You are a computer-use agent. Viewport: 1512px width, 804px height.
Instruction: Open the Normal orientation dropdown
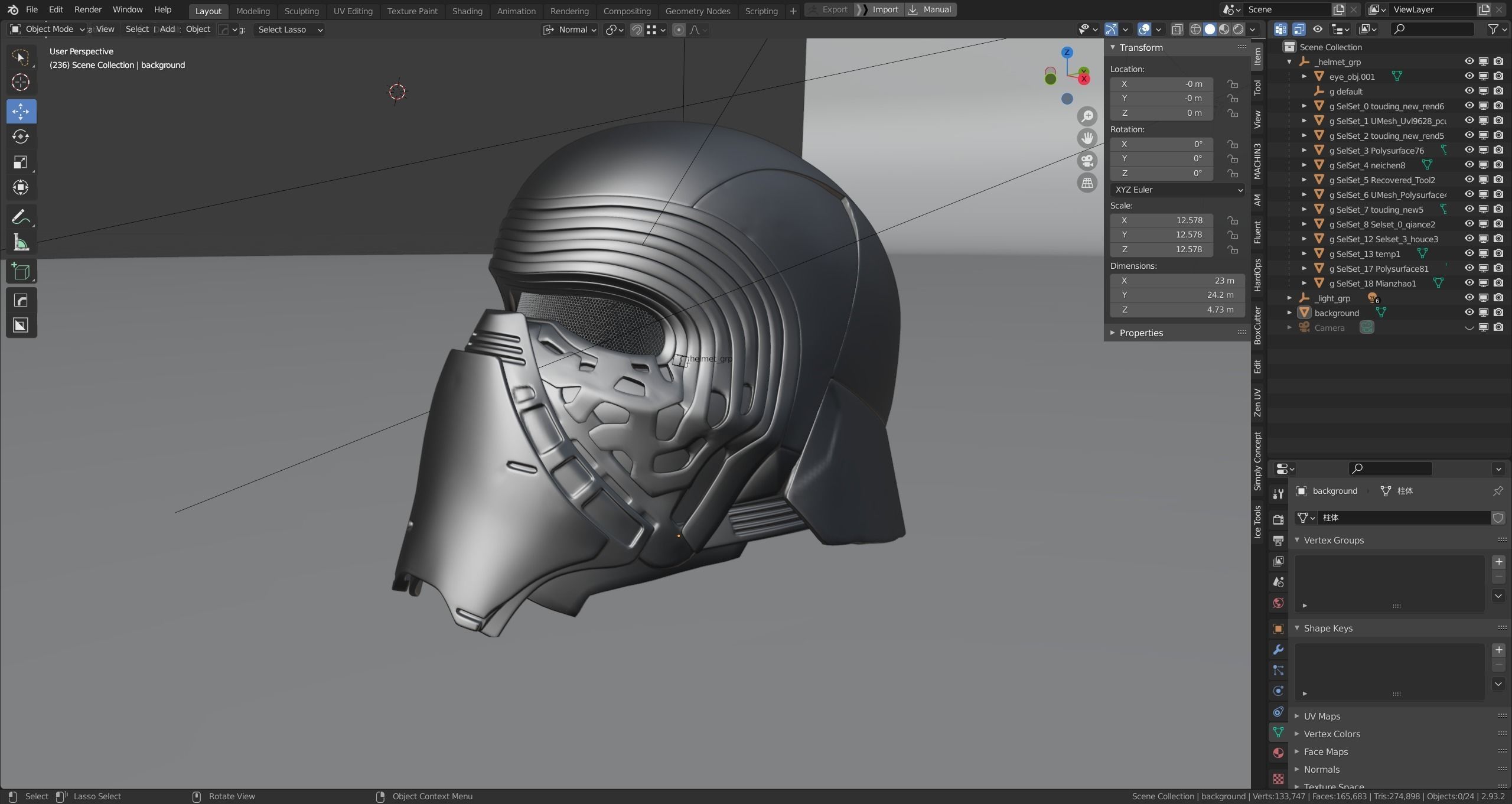pyautogui.click(x=570, y=30)
